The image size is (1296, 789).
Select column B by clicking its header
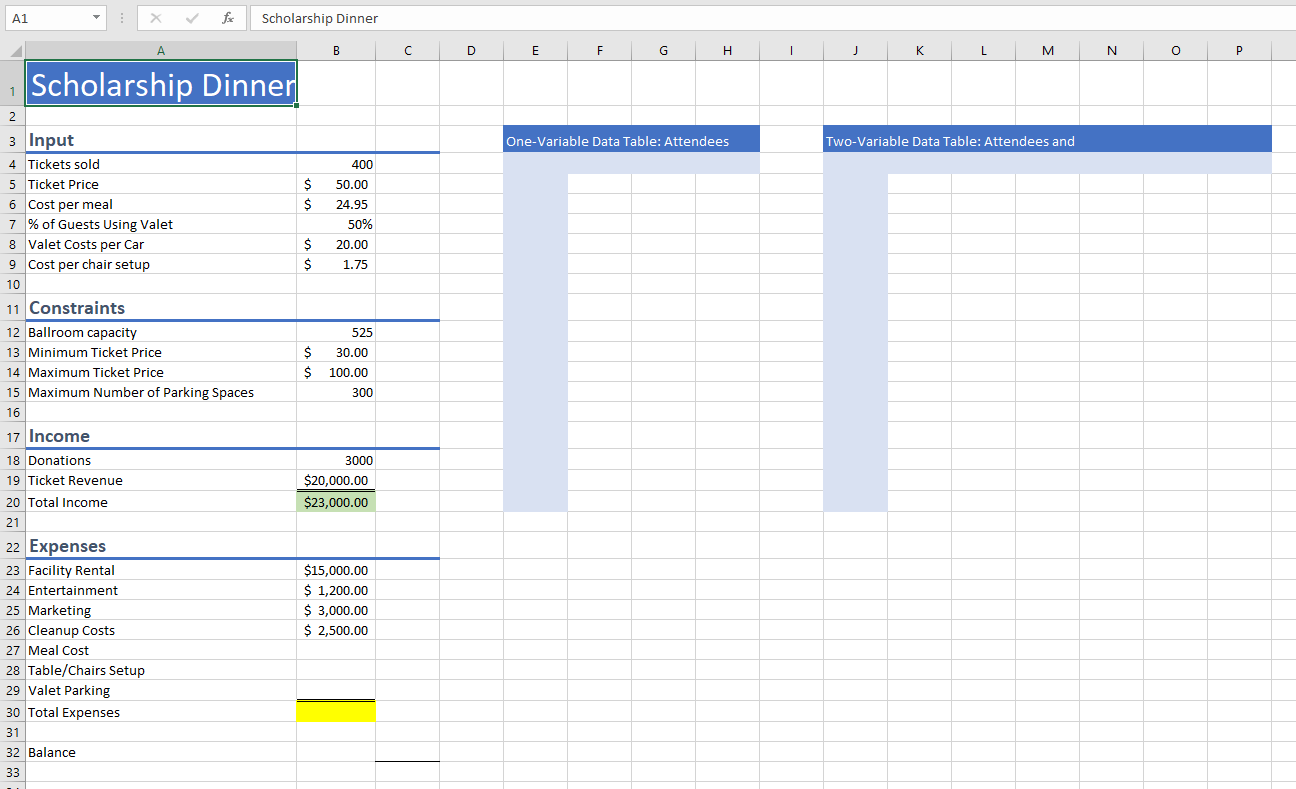pos(336,49)
